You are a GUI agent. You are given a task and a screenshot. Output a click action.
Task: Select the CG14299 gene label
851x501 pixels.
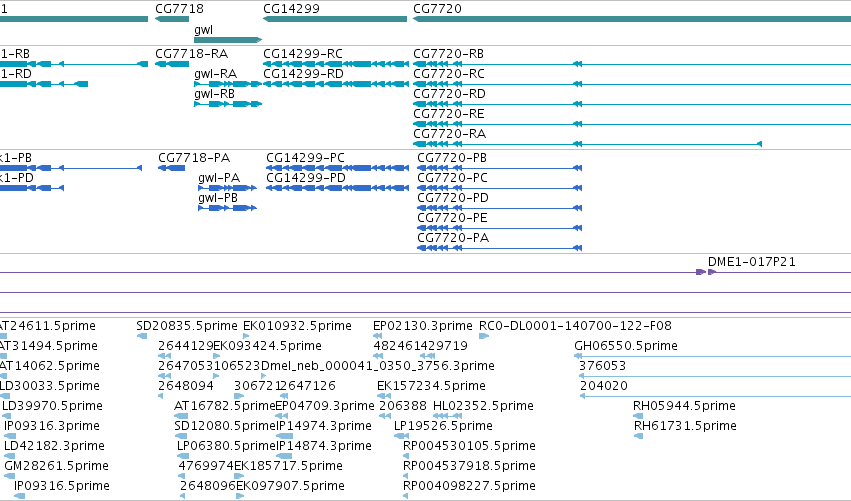(291, 9)
